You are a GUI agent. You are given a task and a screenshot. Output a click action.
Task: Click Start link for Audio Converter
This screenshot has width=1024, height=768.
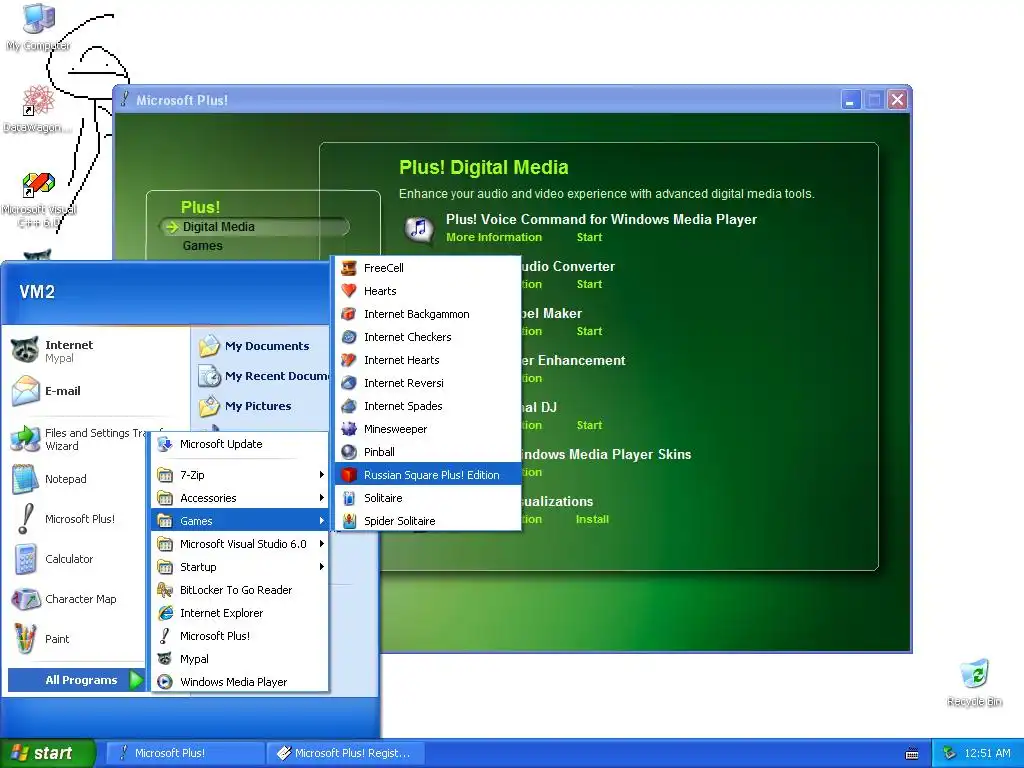pos(589,284)
